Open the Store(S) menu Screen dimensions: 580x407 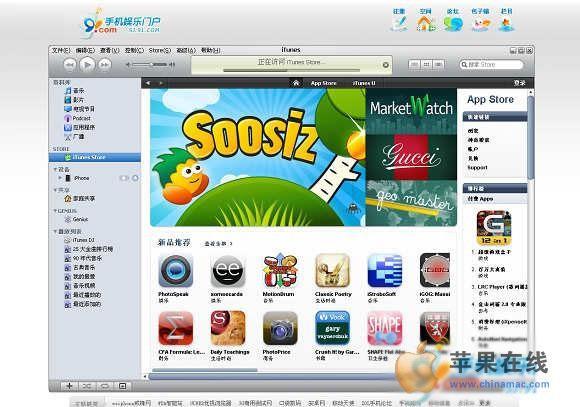[160, 50]
